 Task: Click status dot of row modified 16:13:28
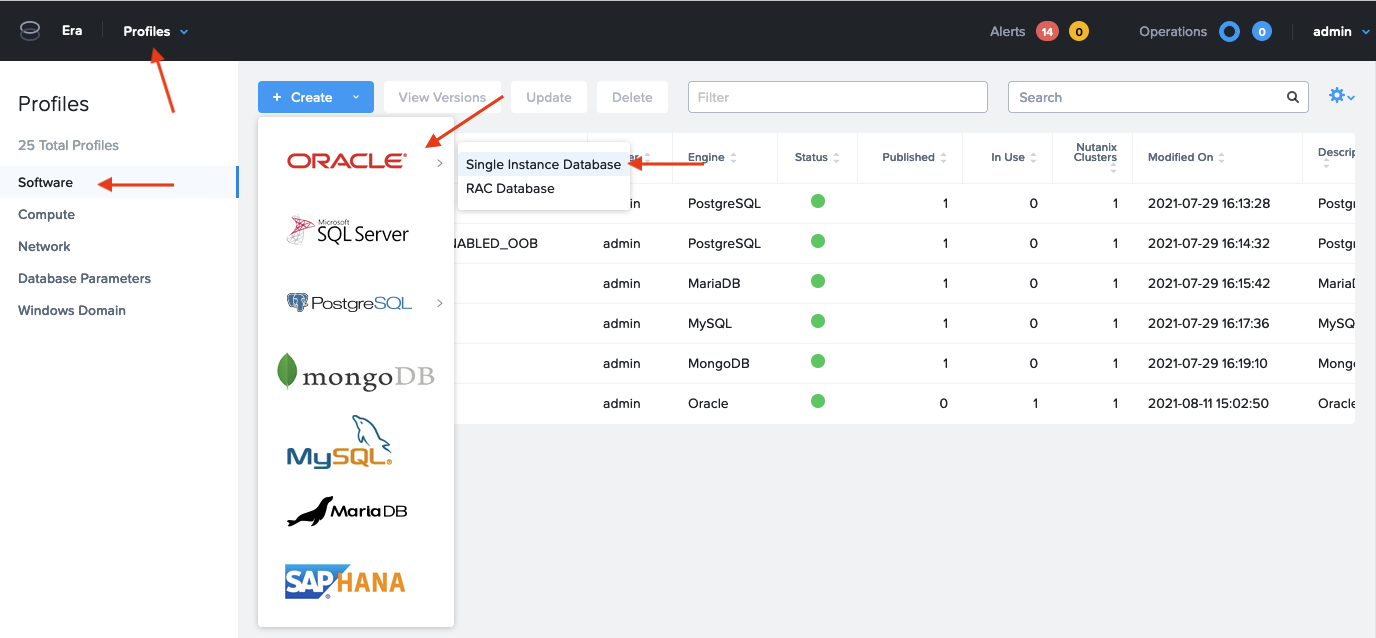pos(818,202)
